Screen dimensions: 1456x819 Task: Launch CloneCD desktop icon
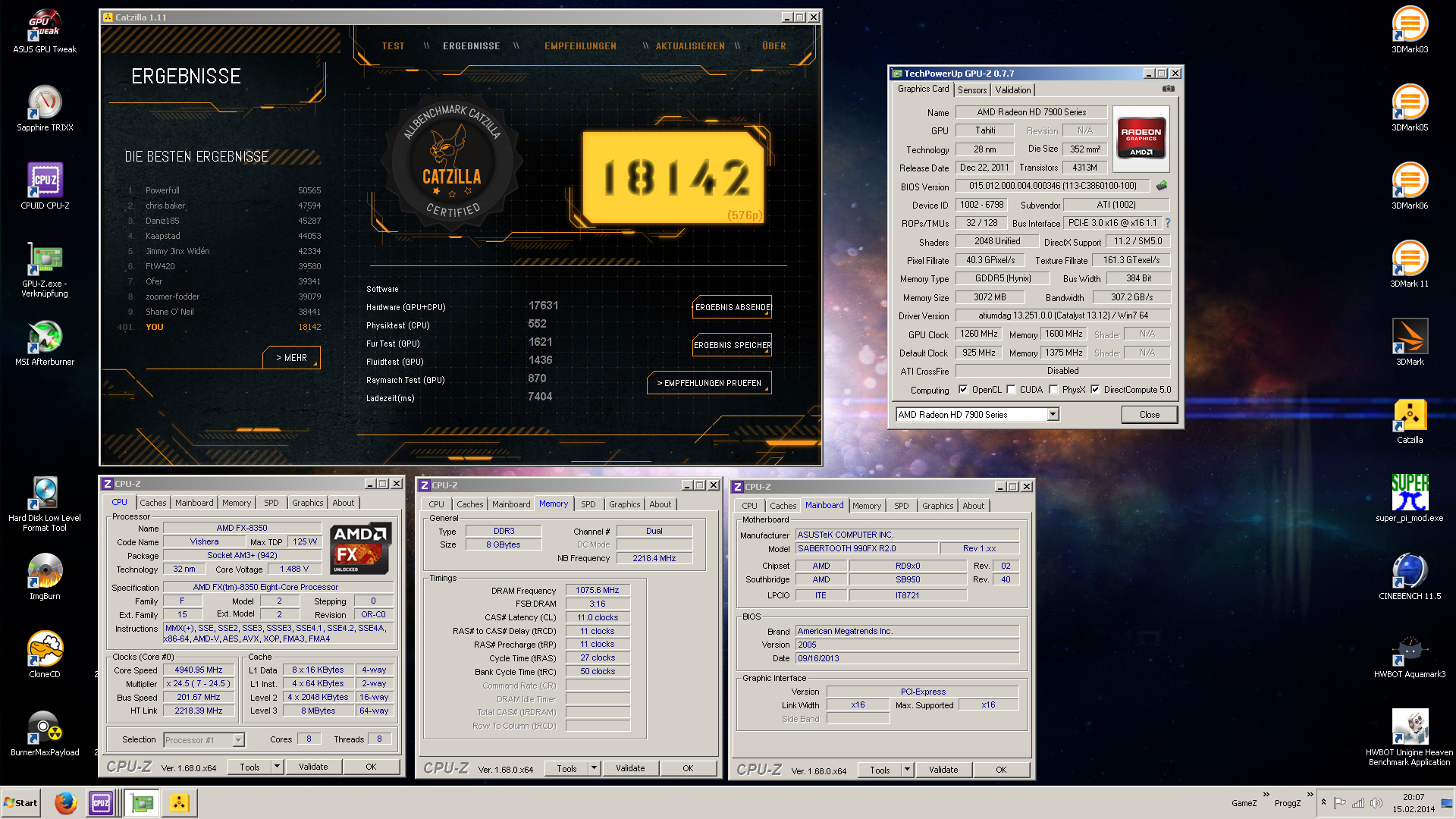pos(45,655)
